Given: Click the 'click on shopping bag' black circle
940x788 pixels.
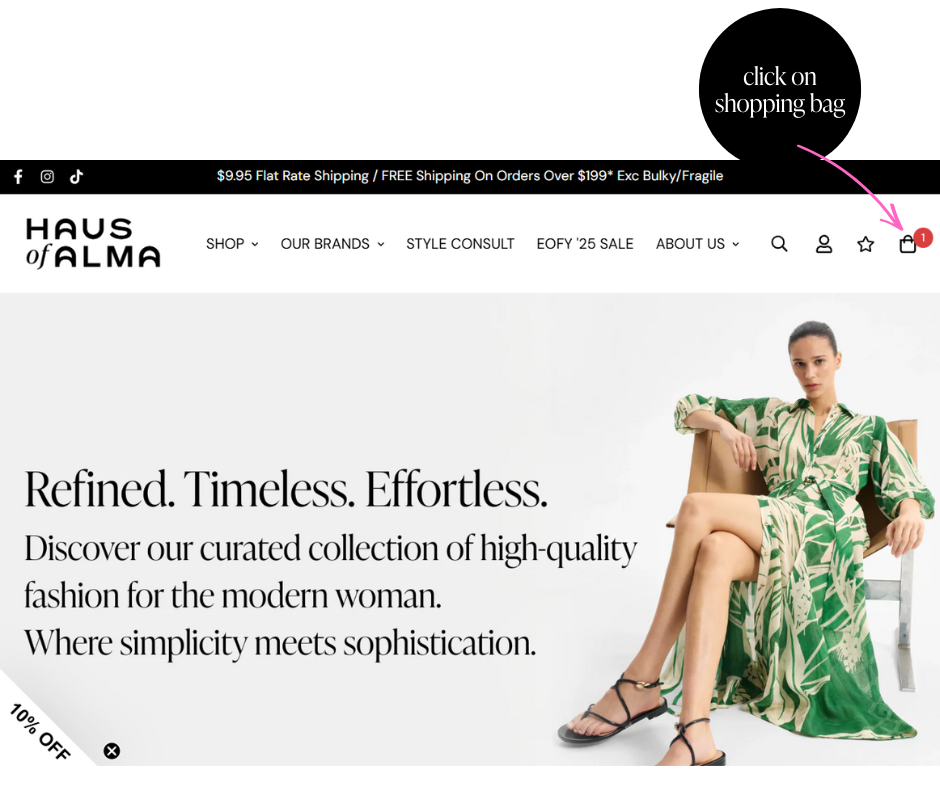Looking at the screenshot, I should (779, 89).
